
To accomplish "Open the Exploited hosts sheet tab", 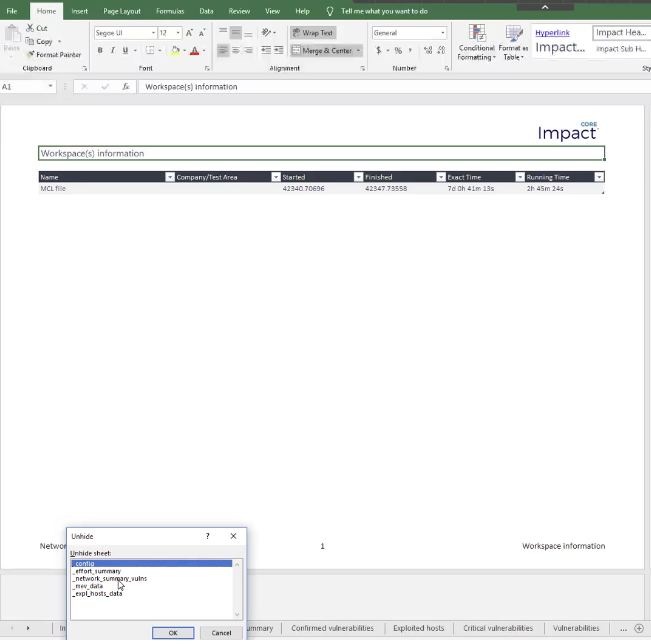I will pos(418,628).
